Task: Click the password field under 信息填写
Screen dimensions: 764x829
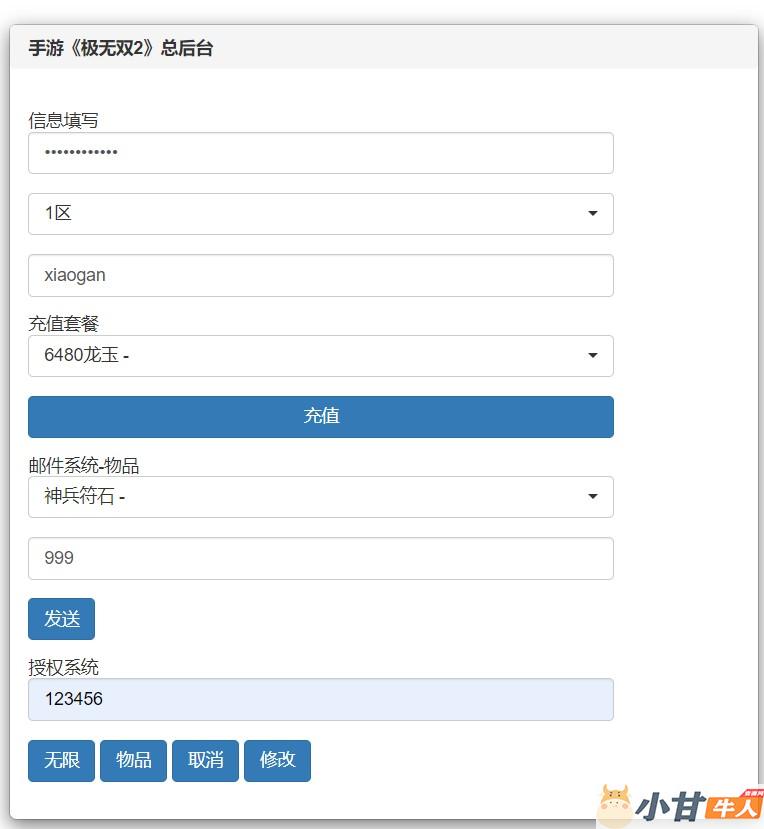Action: (320, 153)
